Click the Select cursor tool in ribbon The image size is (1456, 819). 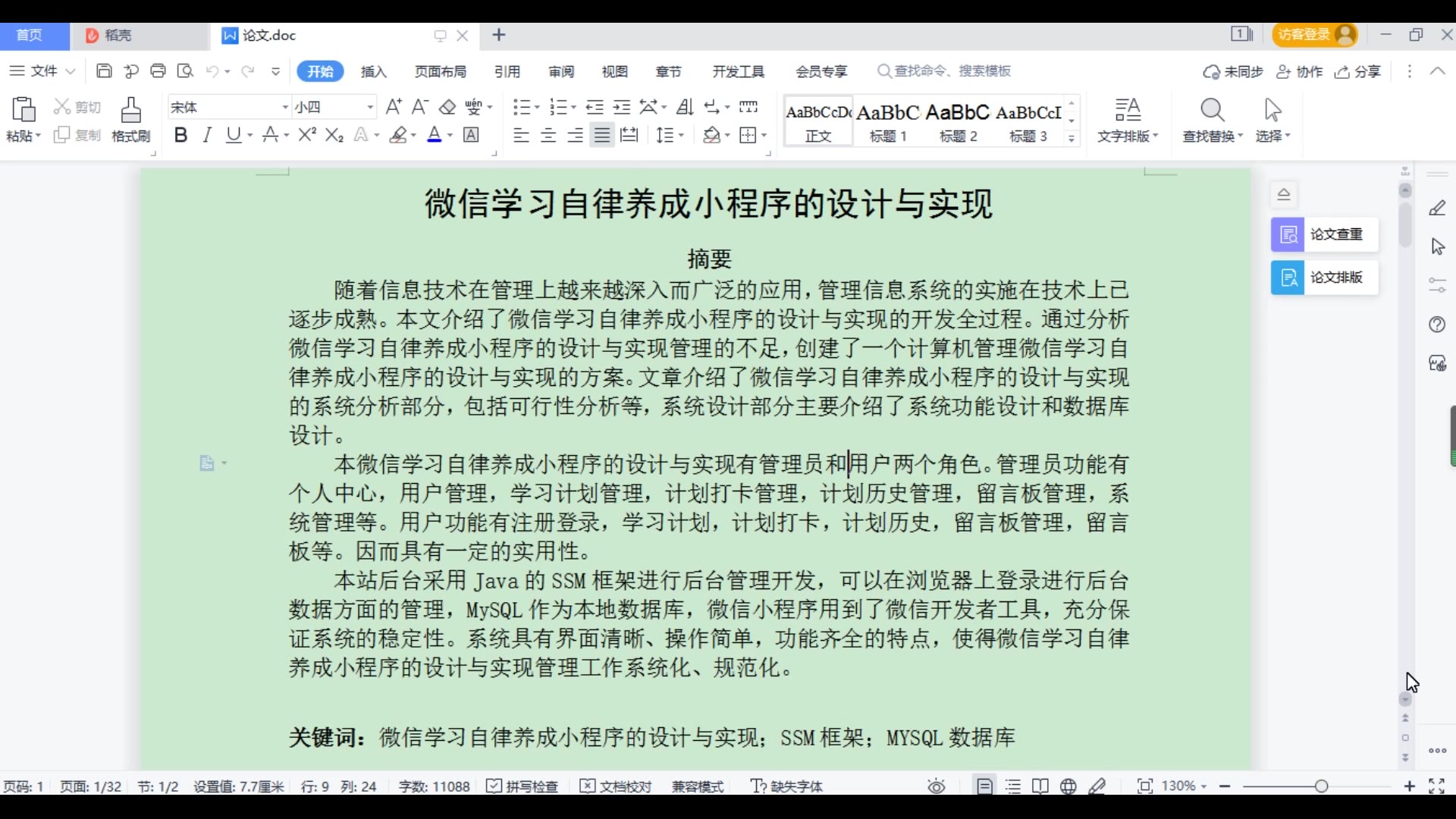(x=1272, y=111)
